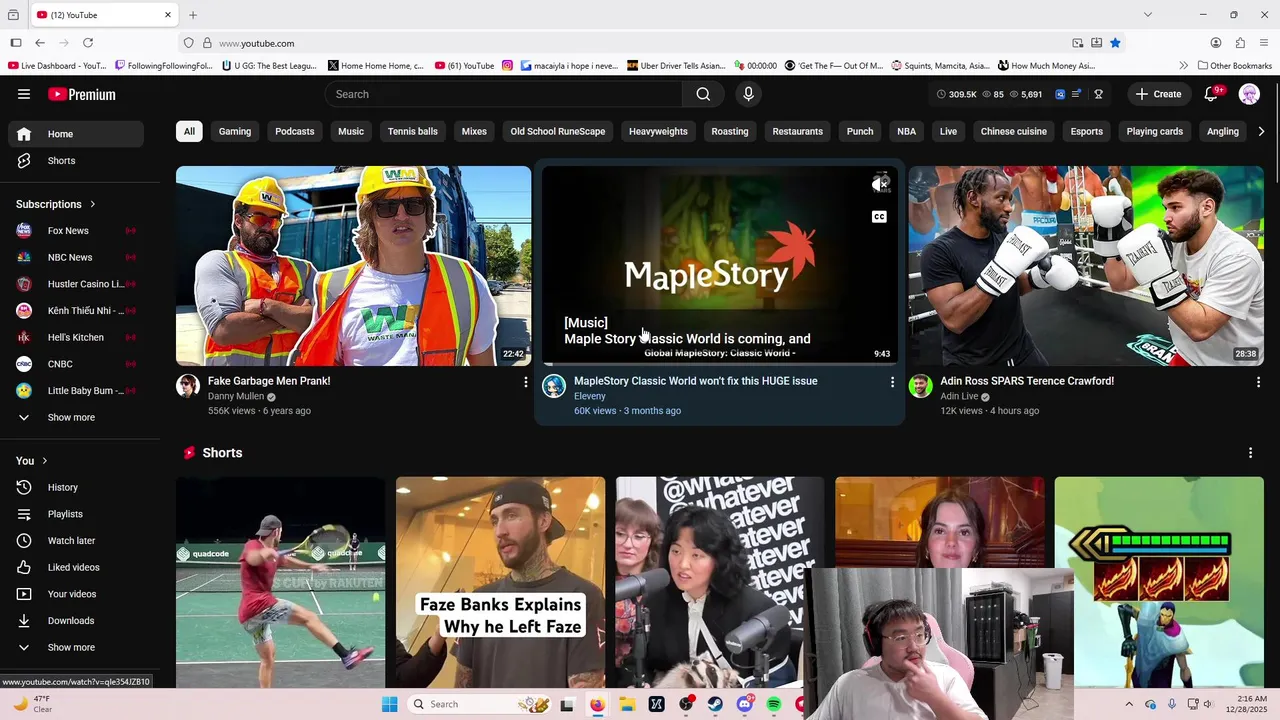Open the account avatar menu

click(1249, 94)
